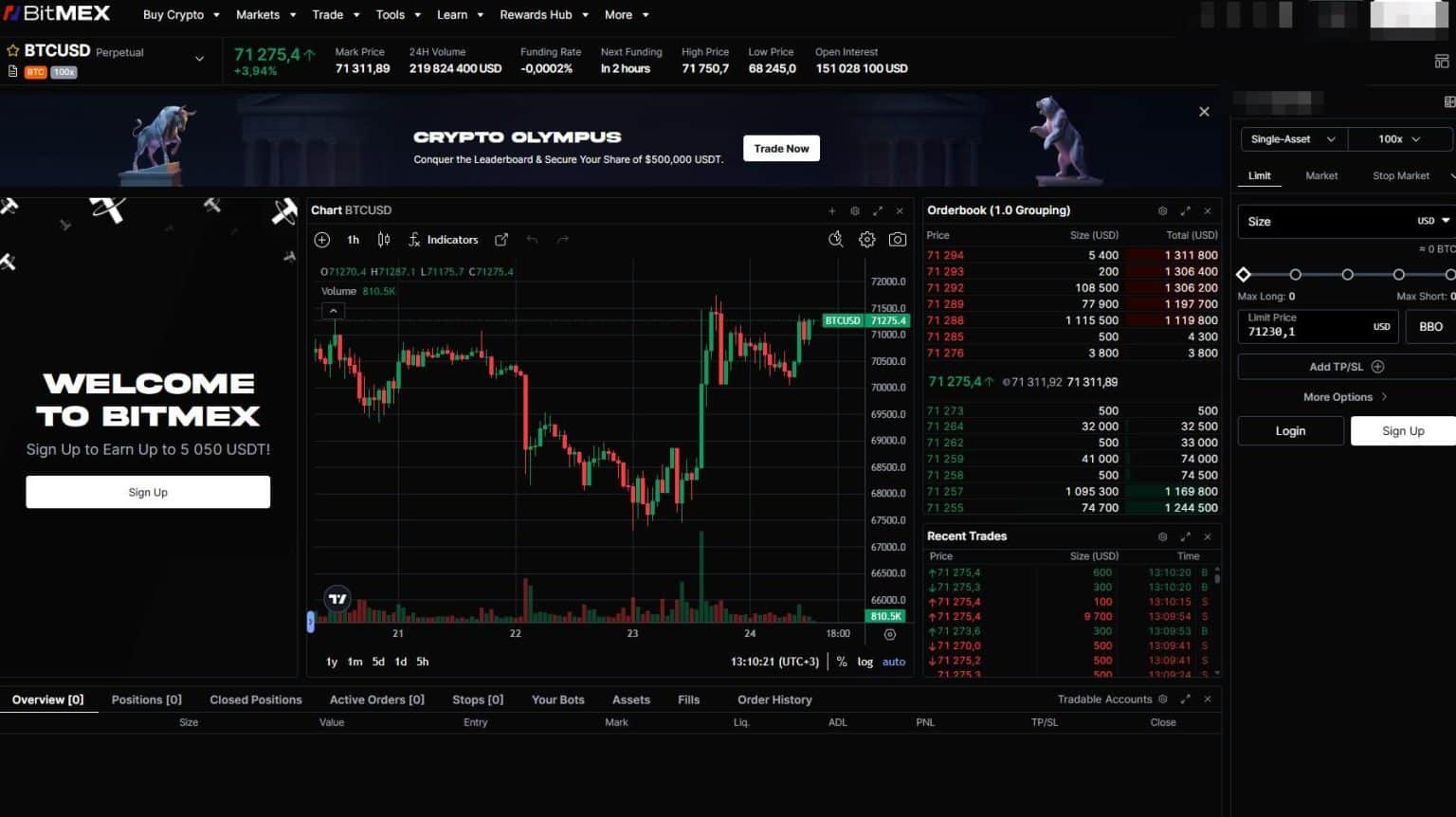Toggle auto scaling on chart axis
This screenshot has width=1456, height=817.
[x=892, y=662]
